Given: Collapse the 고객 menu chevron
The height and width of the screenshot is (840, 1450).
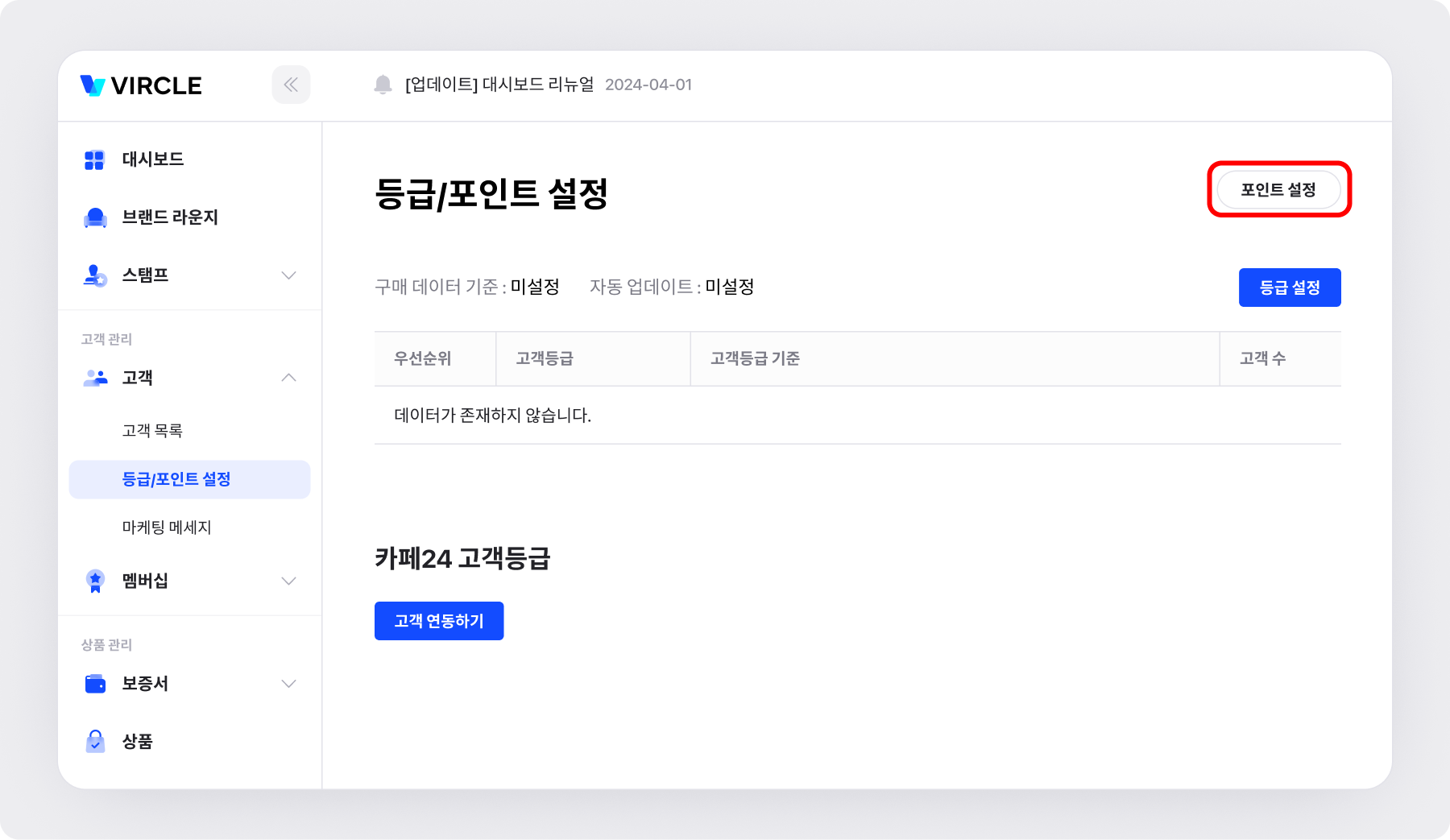Looking at the screenshot, I should point(288,378).
